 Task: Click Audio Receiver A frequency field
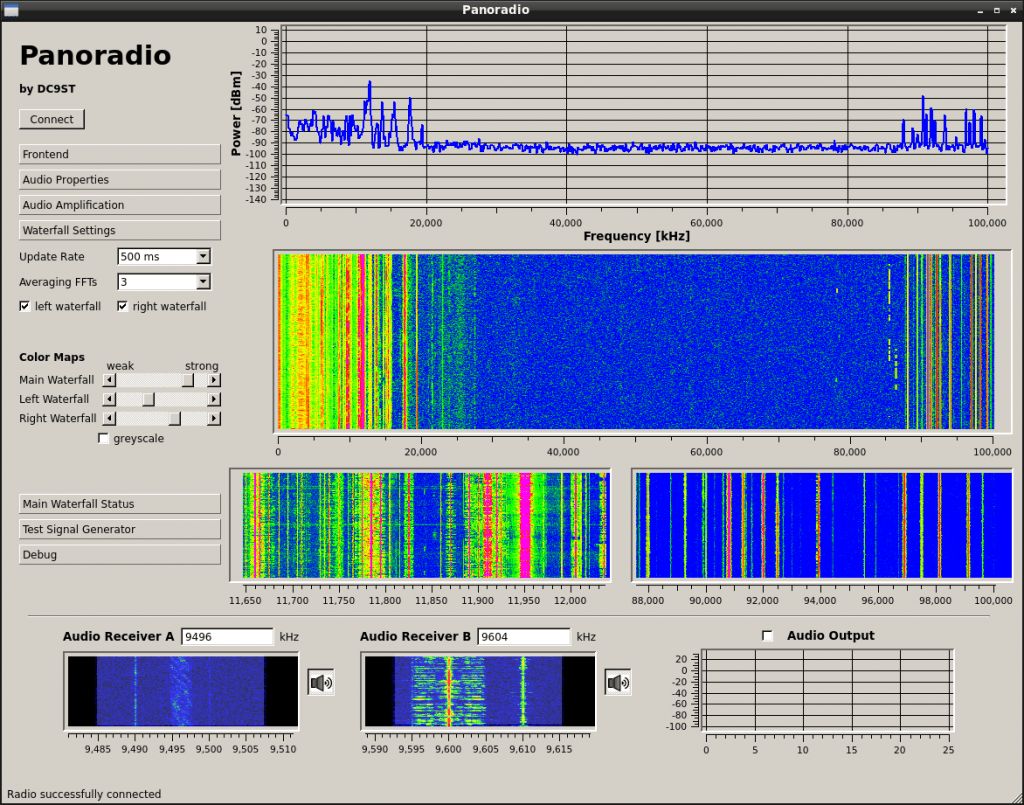(x=226, y=637)
